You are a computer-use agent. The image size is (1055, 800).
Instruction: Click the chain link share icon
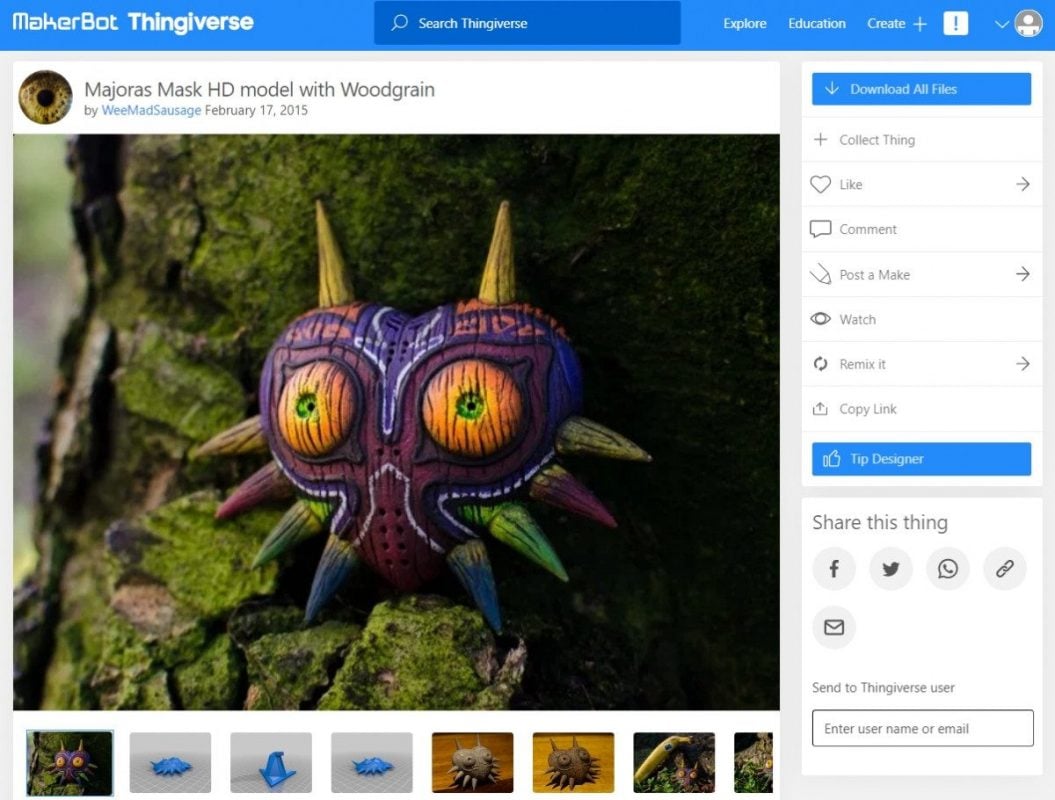pos(1005,569)
